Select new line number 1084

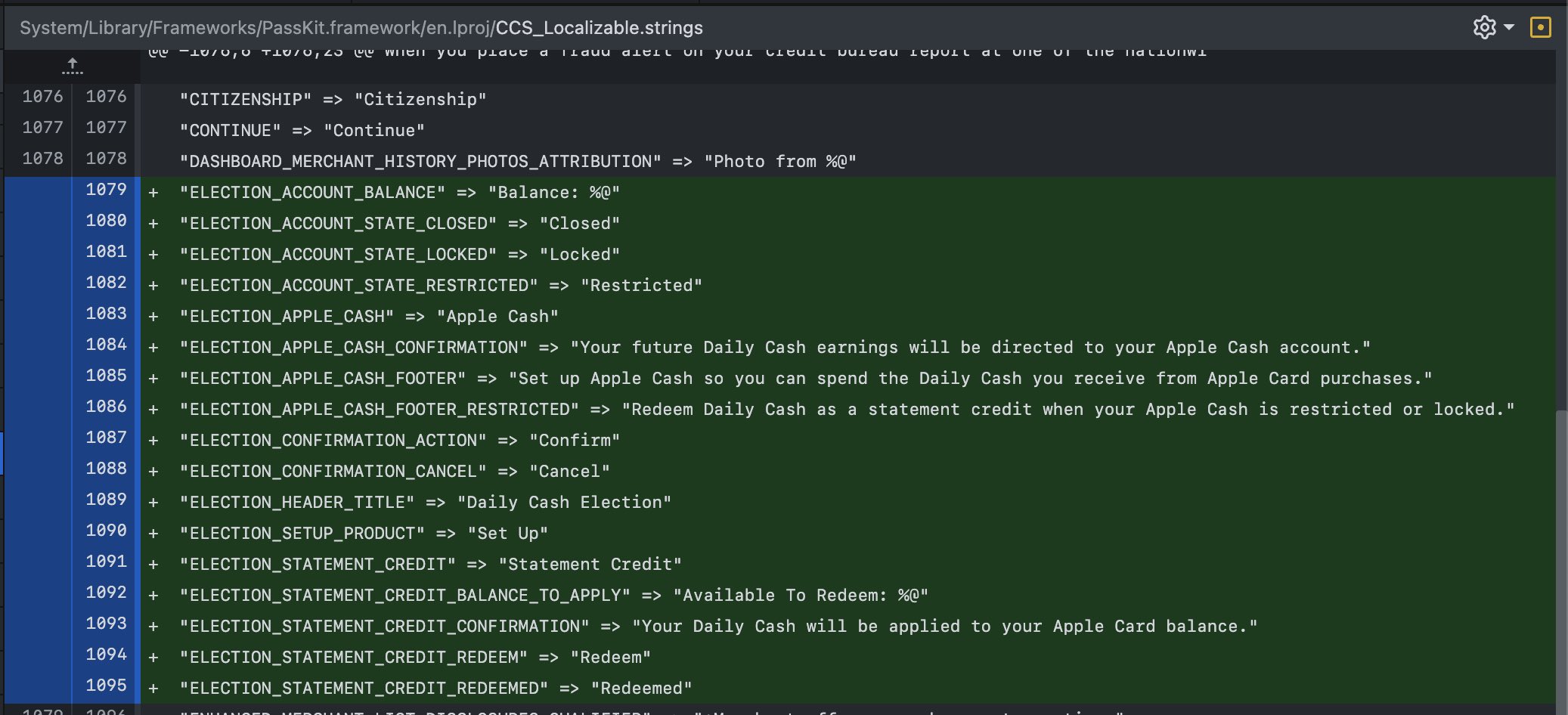coord(106,344)
